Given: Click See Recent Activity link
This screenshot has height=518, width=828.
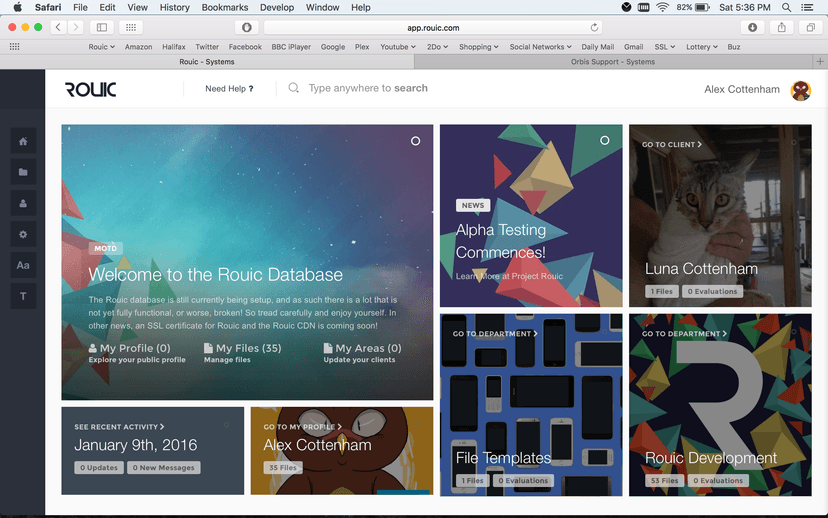Looking at the screenshot, I should [x=119, y=427].
